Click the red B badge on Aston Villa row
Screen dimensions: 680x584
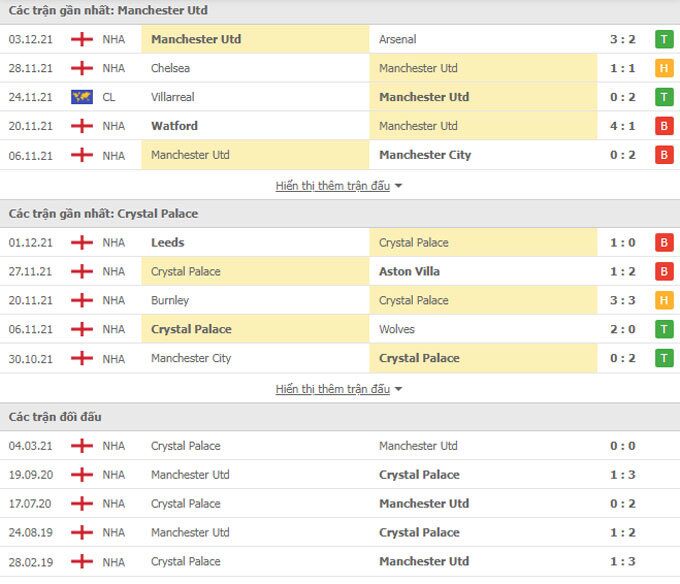[663, 272]
